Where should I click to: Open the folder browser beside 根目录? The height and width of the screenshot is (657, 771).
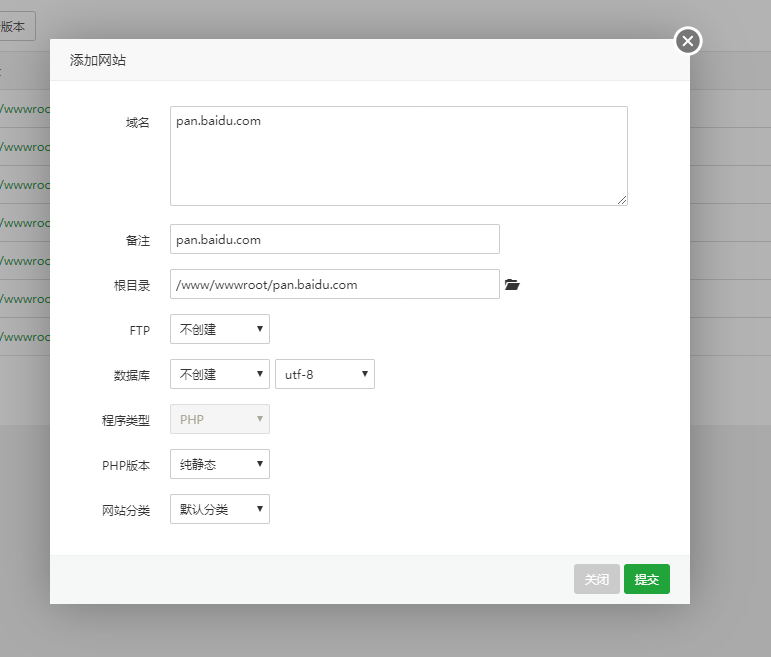tap(512, 285)
